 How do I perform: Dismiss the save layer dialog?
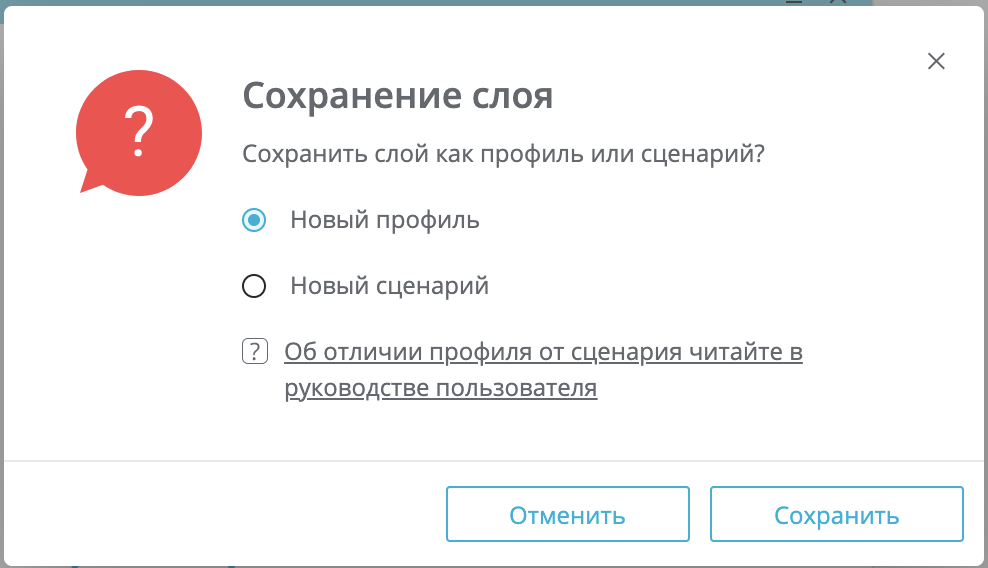click(x=936, y=61)
